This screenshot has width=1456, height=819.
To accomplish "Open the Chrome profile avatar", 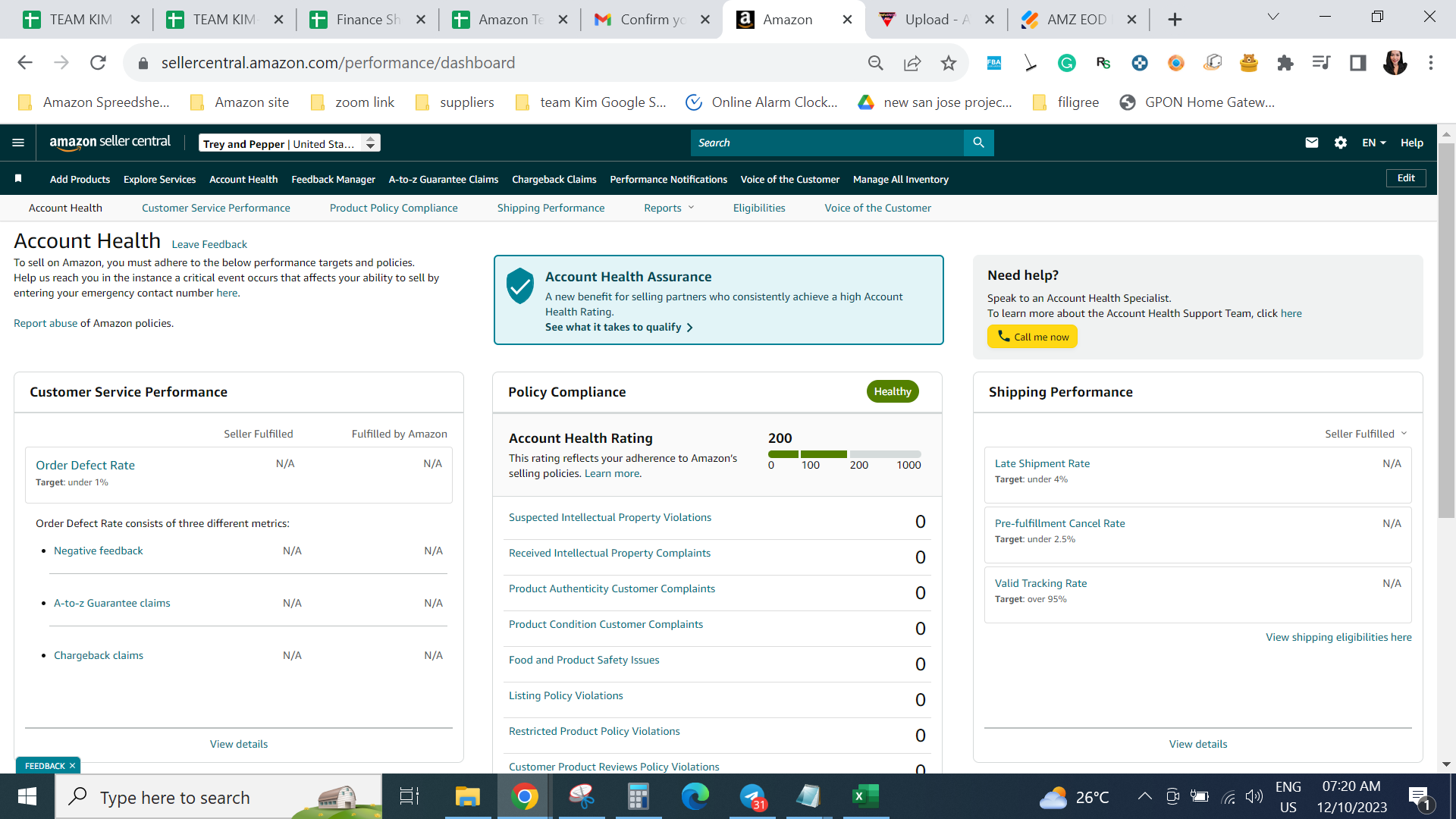I will click(x=1395, y=63).
